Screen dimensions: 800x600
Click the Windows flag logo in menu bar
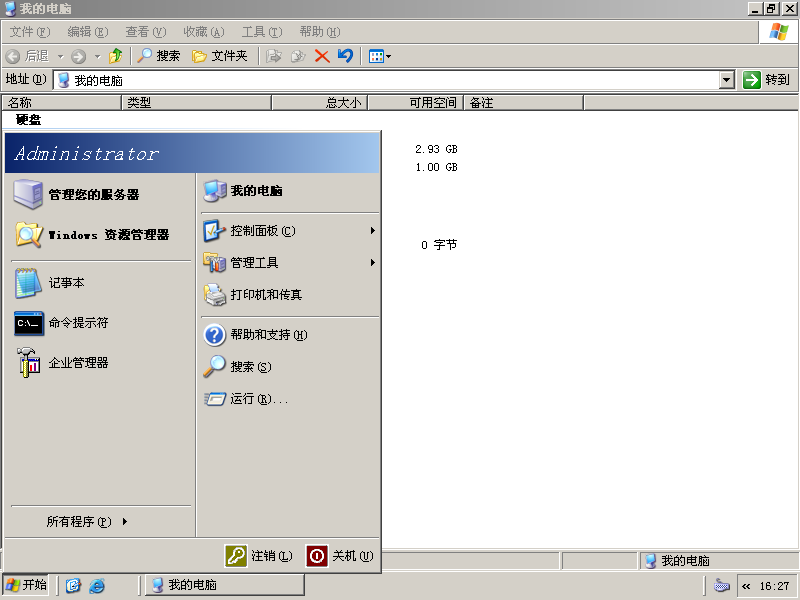(x=779, y=32)
